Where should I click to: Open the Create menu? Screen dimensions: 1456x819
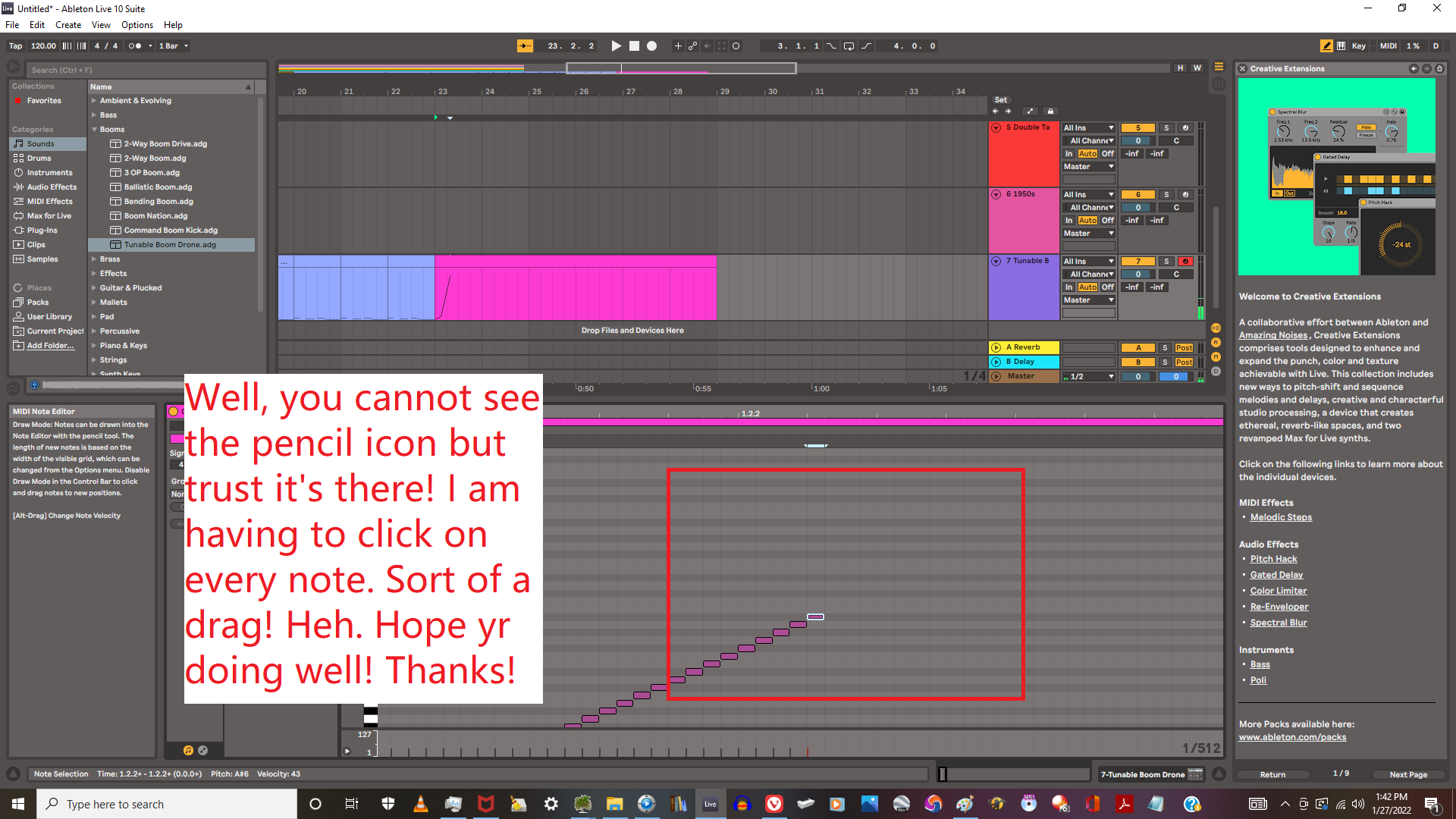(68, 25)
